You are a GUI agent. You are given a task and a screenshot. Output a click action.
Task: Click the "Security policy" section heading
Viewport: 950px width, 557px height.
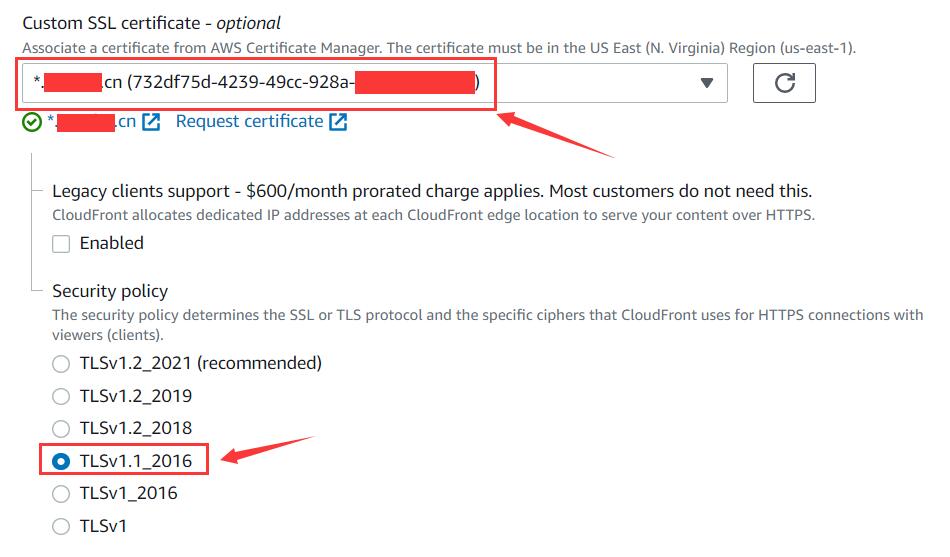[110, 291]
